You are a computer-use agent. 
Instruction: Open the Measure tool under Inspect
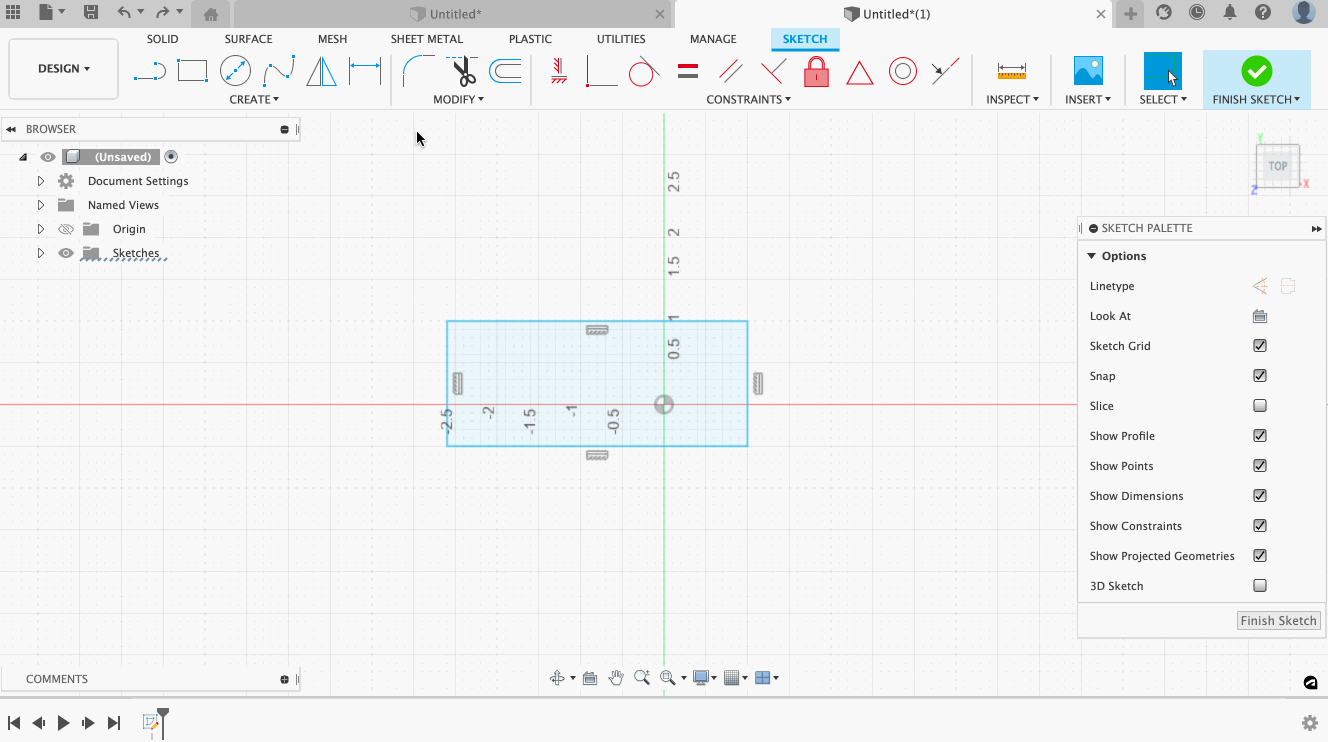click(x=1011, y=71)
